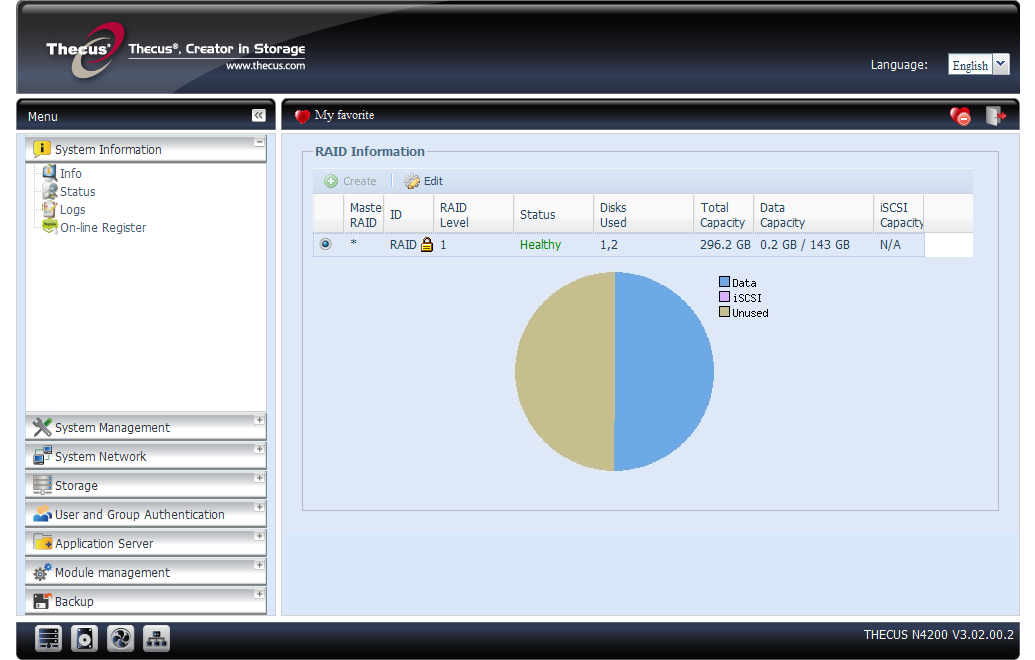Open On-line Register tree item

[103, 228]
